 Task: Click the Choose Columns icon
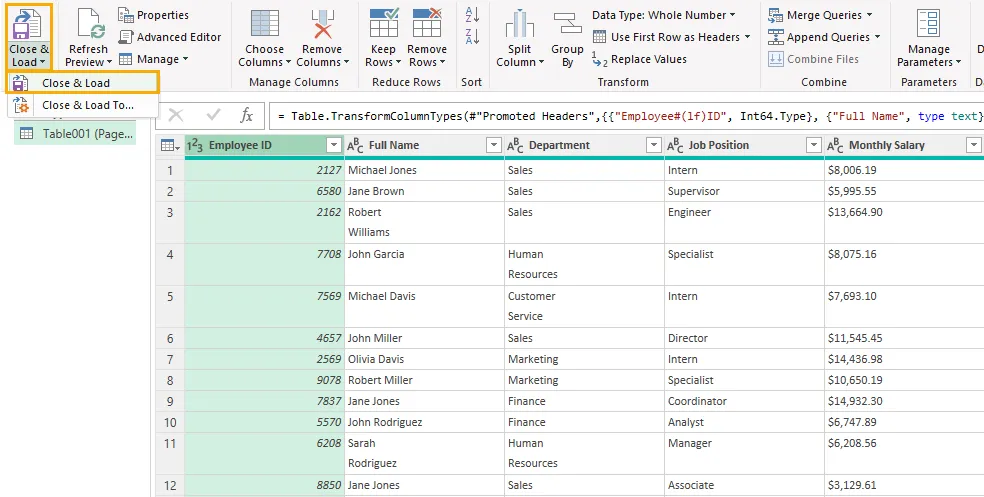click(x=264, y=24)
